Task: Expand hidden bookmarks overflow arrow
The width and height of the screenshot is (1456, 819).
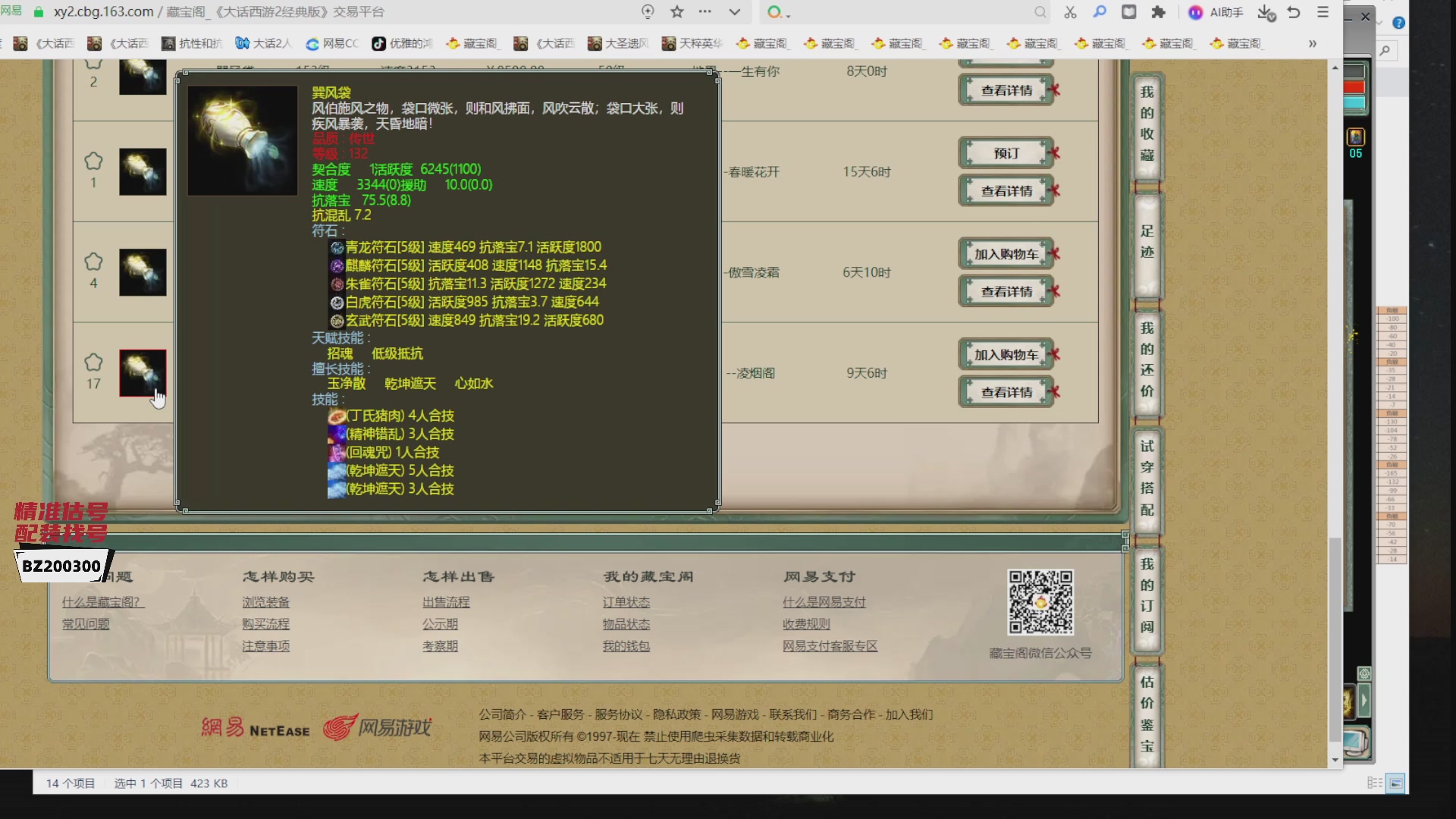Action: pos(1312,44)
